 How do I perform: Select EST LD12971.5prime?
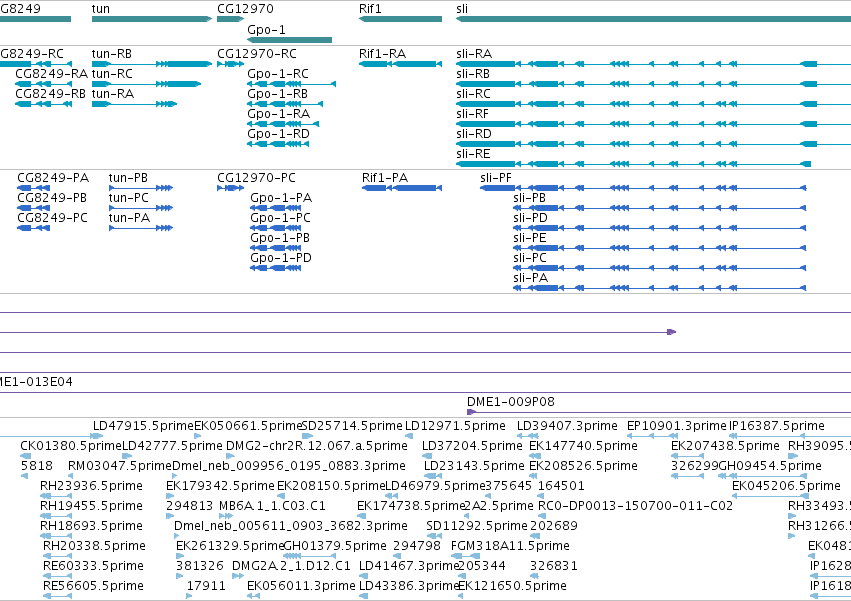(409, 436)
